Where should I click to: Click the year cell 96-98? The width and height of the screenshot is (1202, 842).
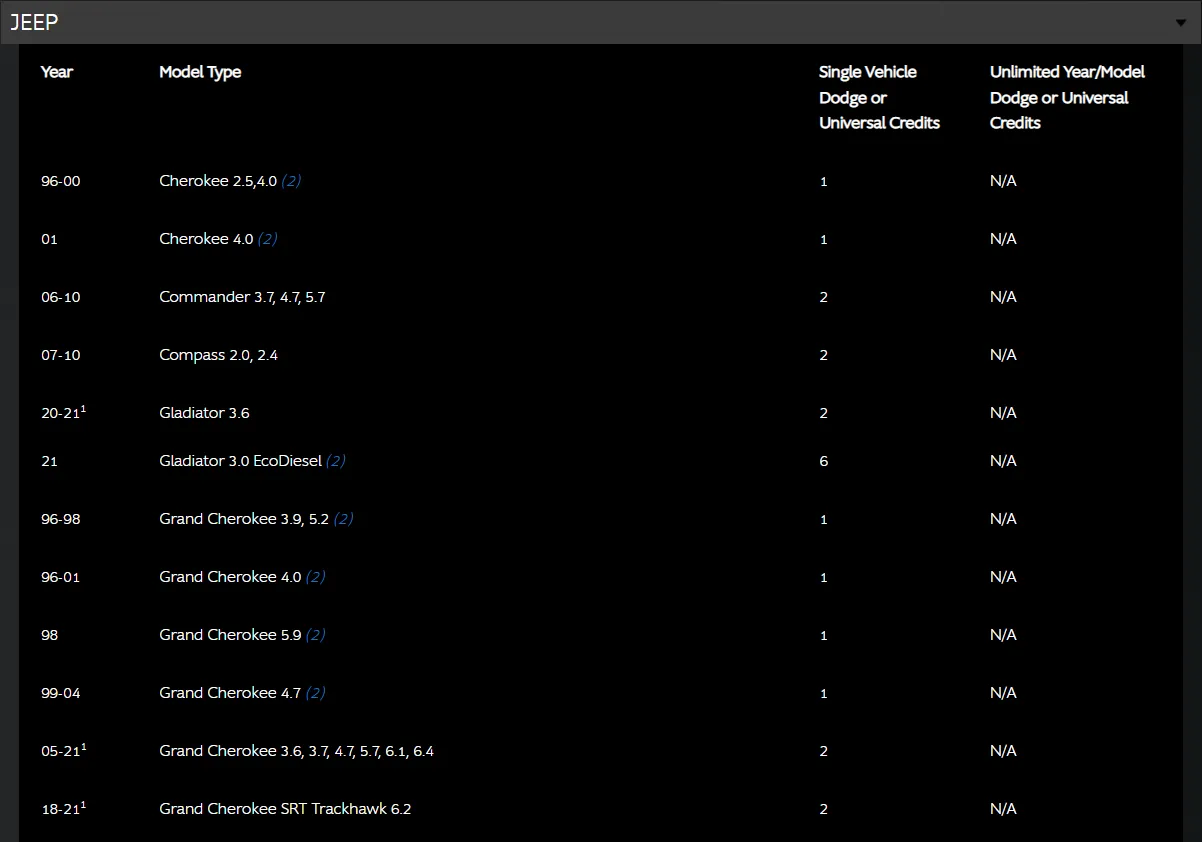[61, 520]
